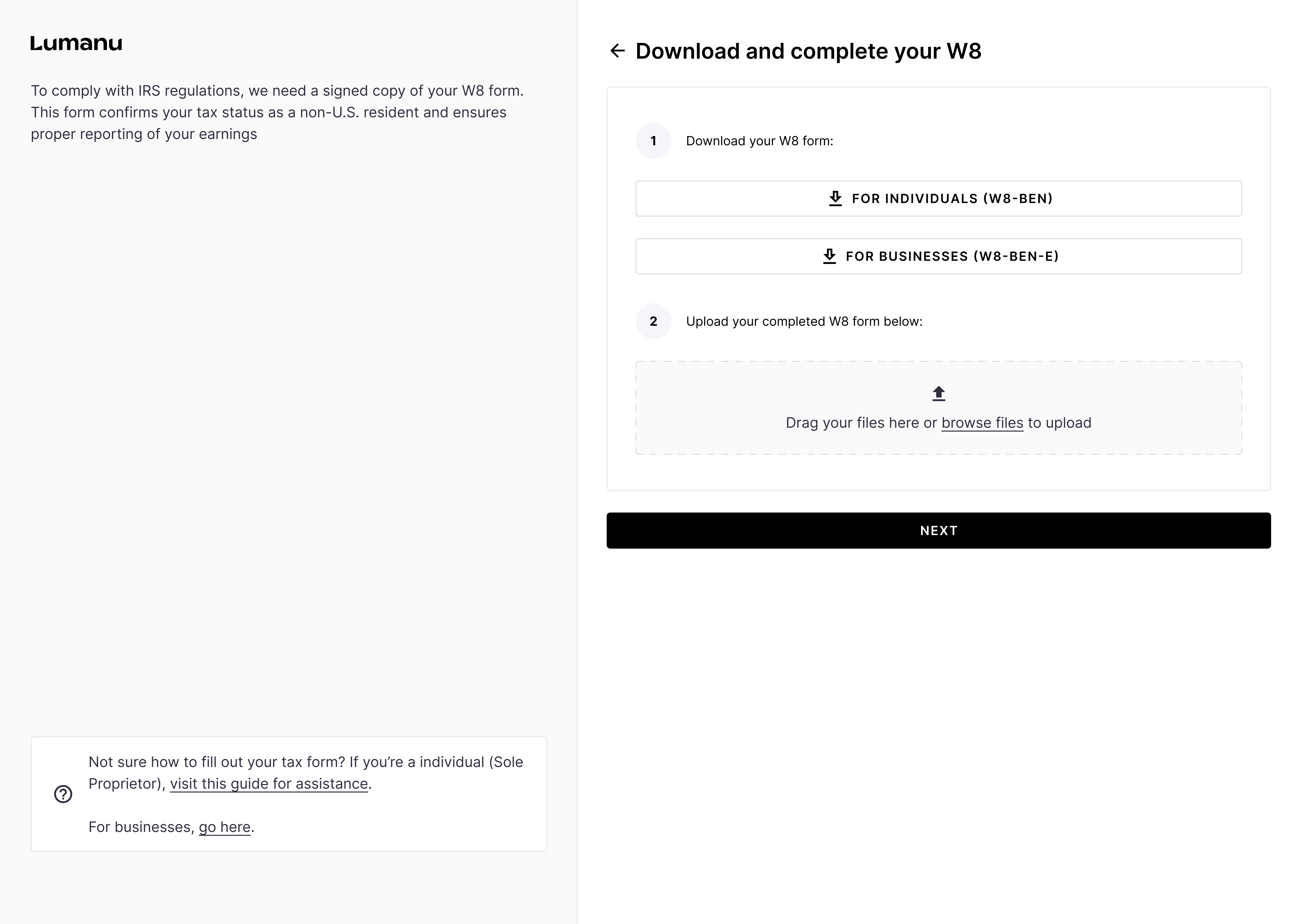Click the step 2 number circle

point(653,321)
